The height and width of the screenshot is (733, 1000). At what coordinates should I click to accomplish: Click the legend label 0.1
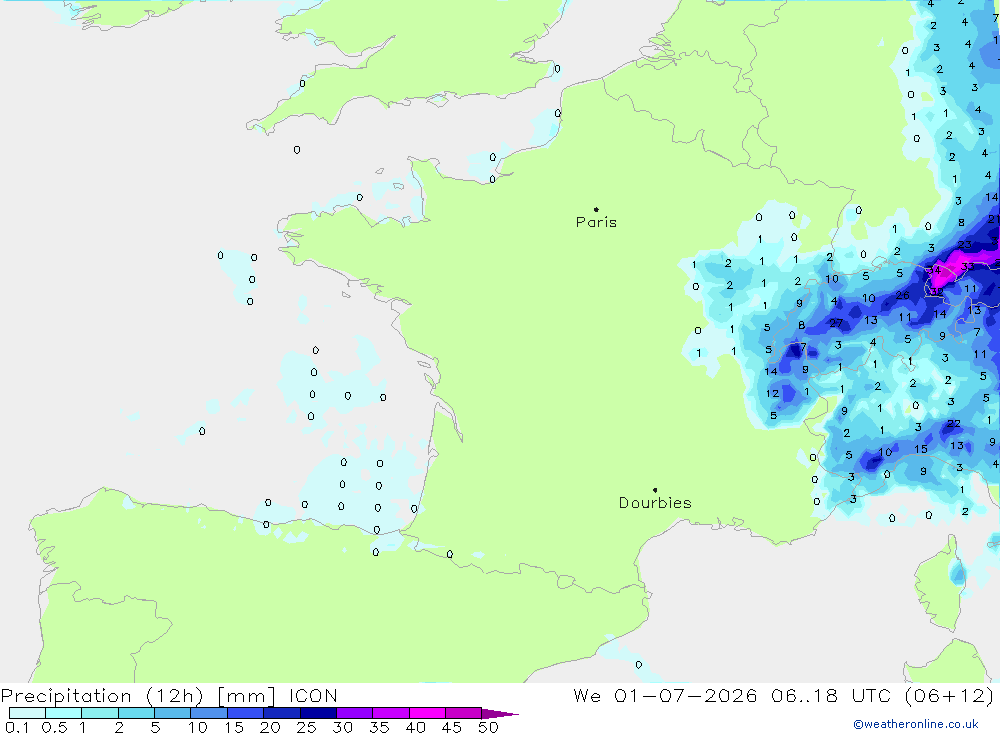point(17,727)
